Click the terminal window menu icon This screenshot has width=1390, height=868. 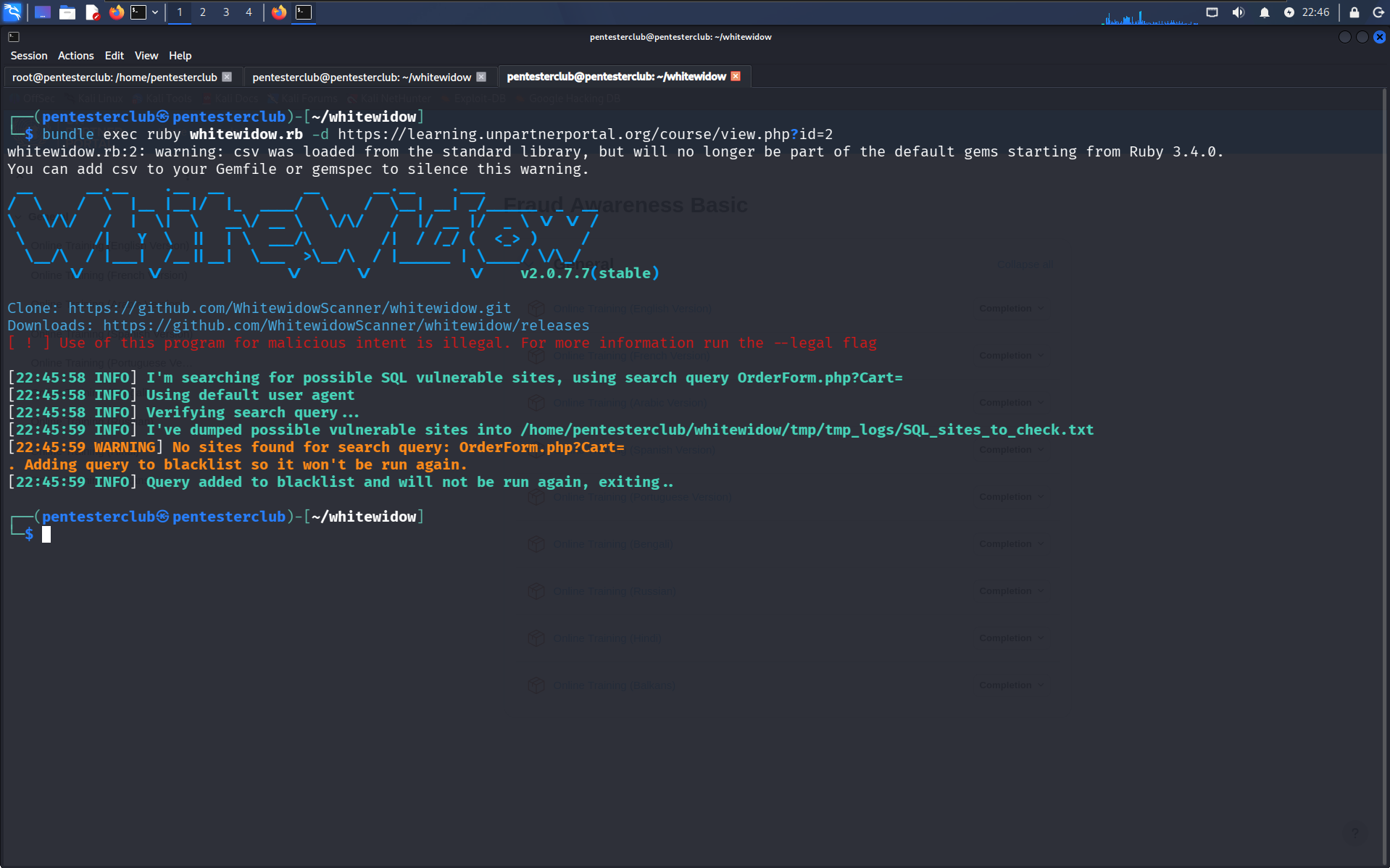(14, 37)
